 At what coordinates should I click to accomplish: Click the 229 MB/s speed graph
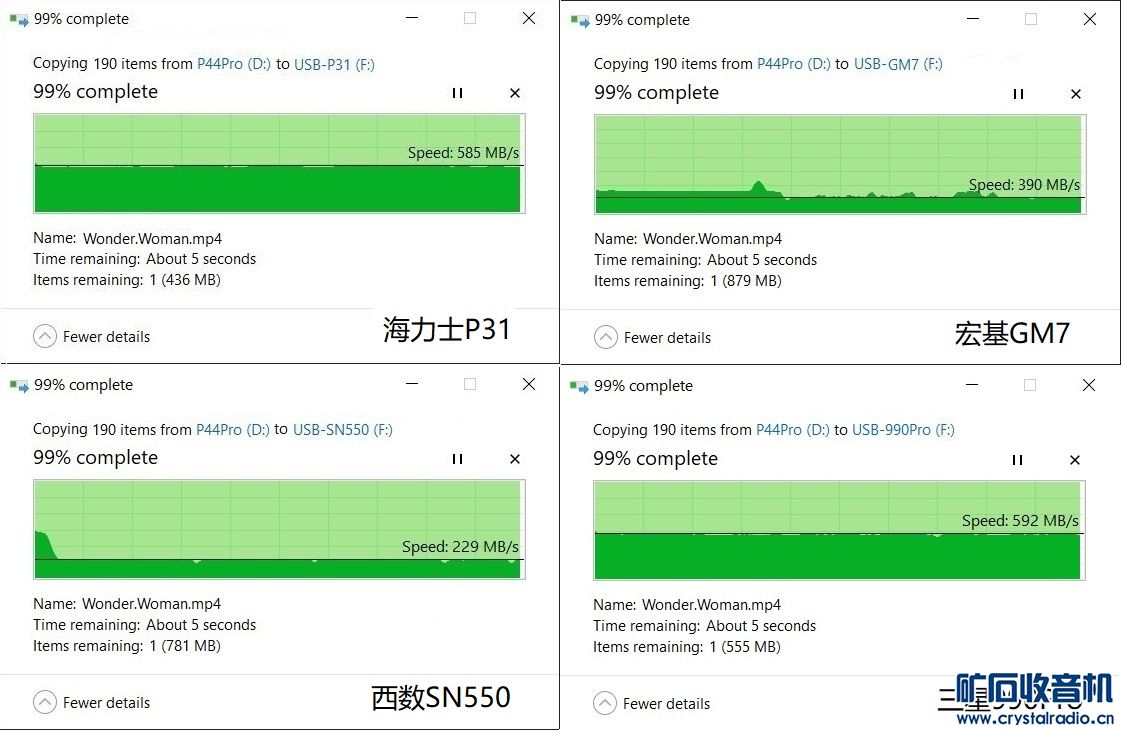tap(277, 529)
